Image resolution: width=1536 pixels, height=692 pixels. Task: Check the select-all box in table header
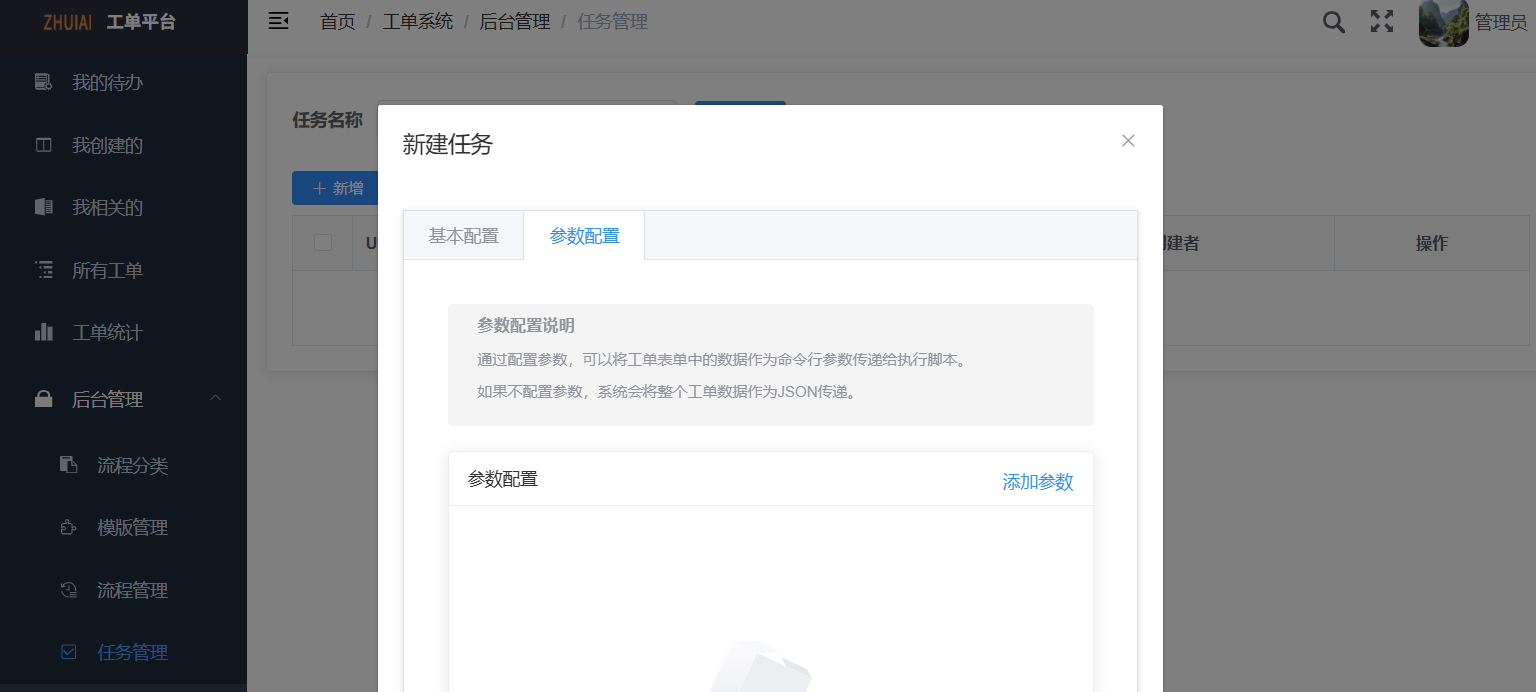(x=322, y=243)
